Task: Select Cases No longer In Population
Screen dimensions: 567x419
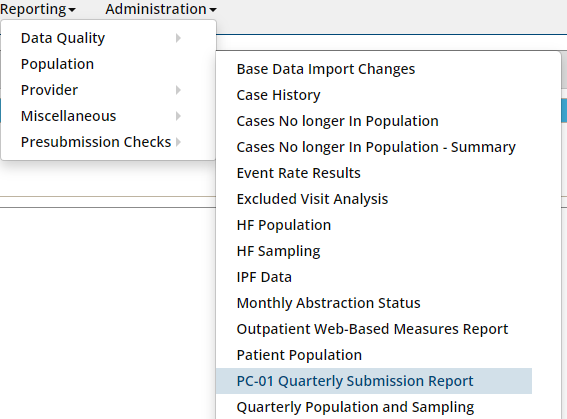Action: [x=337, y=121]
